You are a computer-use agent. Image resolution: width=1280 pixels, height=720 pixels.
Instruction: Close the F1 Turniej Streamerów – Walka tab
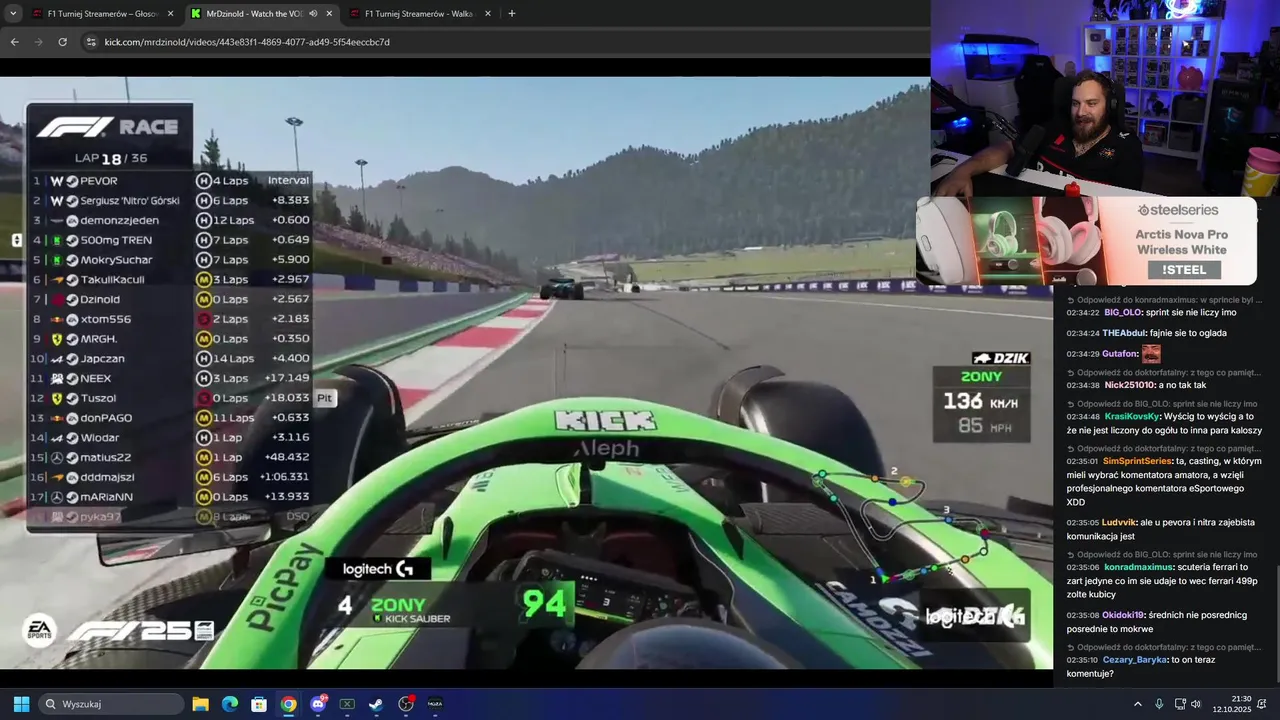coord(486,14)
